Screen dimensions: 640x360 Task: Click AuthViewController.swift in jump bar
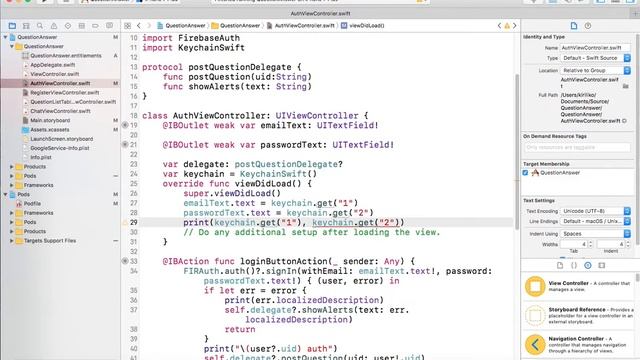click(x=301, y=26)
